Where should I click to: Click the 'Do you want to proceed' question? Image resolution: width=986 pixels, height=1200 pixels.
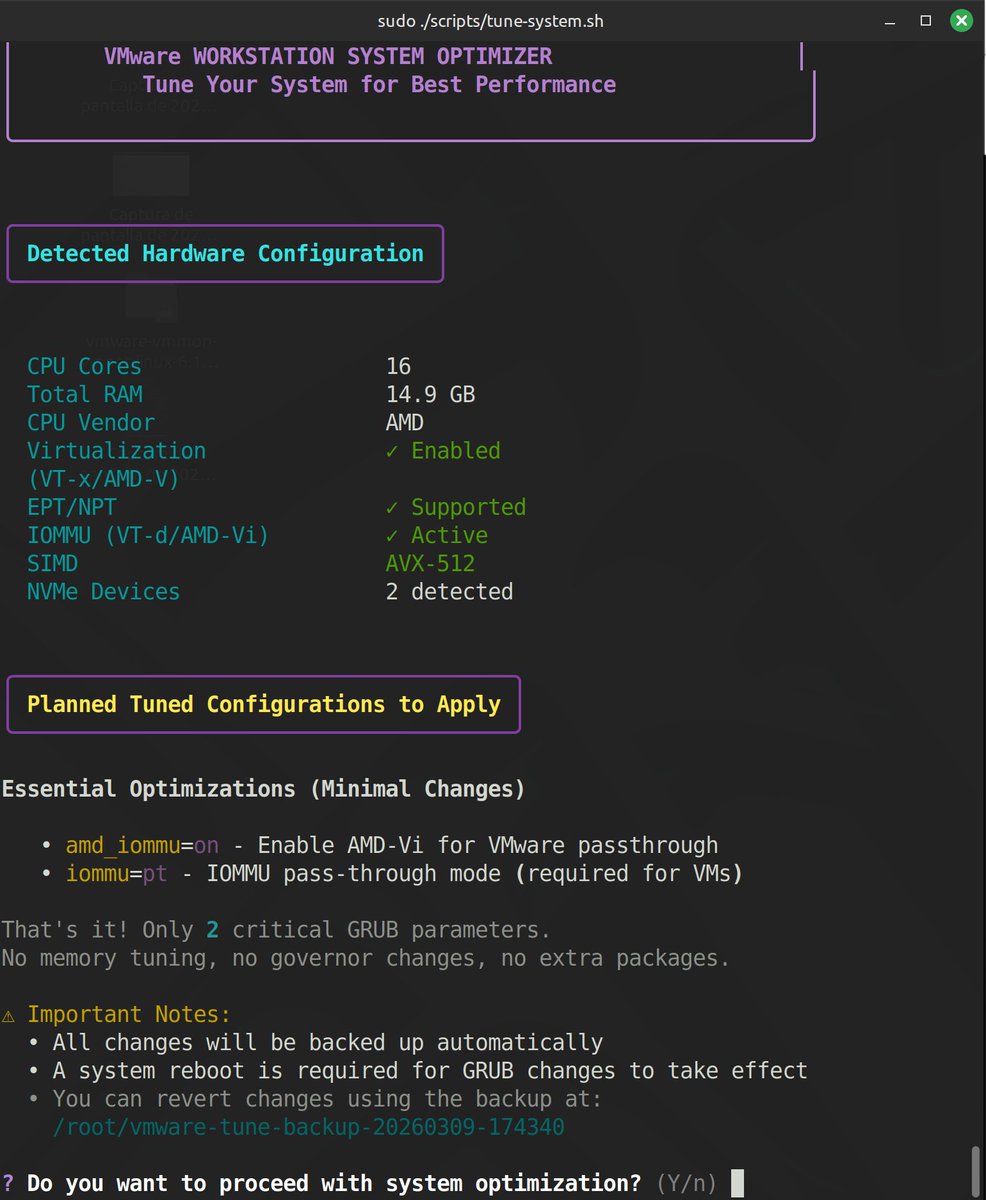click(334, 1183)
